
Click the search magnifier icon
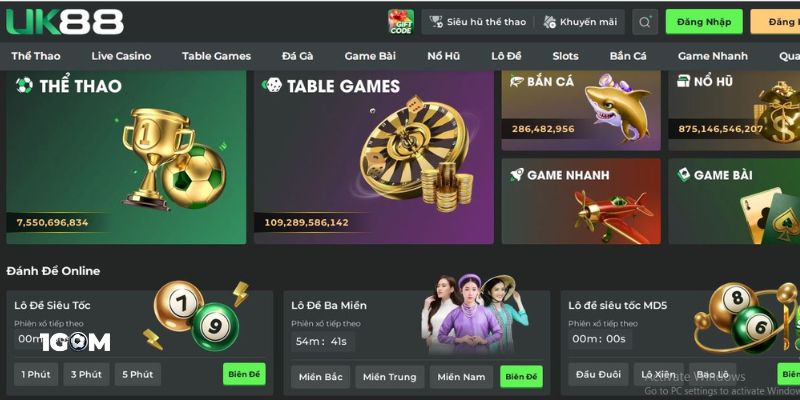pyautogui.click(x=645, y=22)
